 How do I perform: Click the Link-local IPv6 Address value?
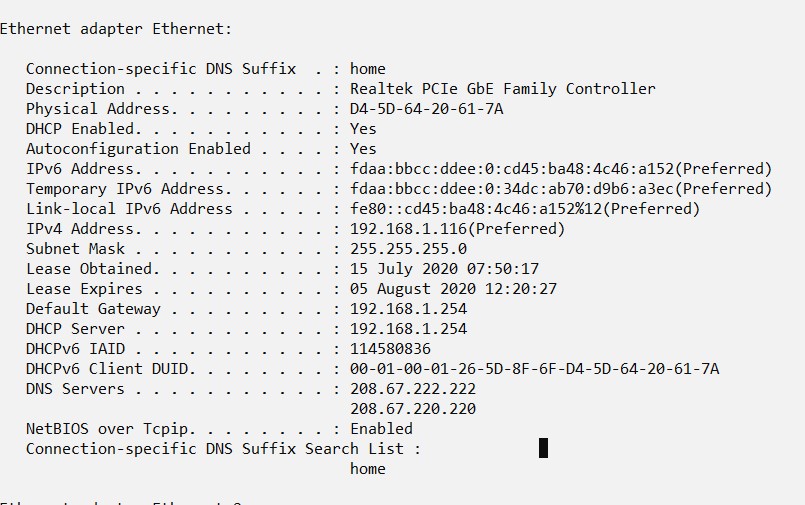525,209
